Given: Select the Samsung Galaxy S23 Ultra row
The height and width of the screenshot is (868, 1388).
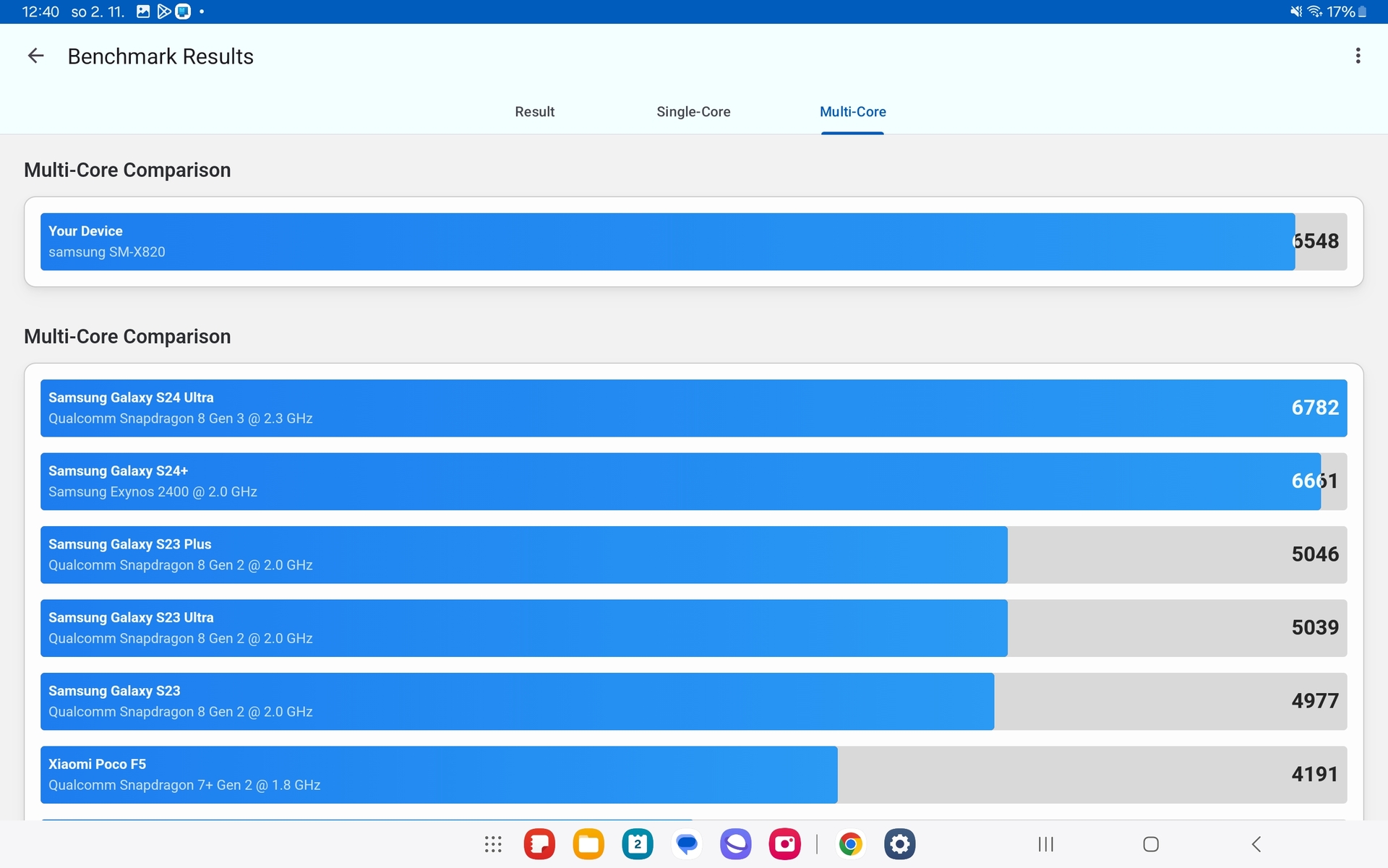Looking at the screenshot, I should pos(693,628).
